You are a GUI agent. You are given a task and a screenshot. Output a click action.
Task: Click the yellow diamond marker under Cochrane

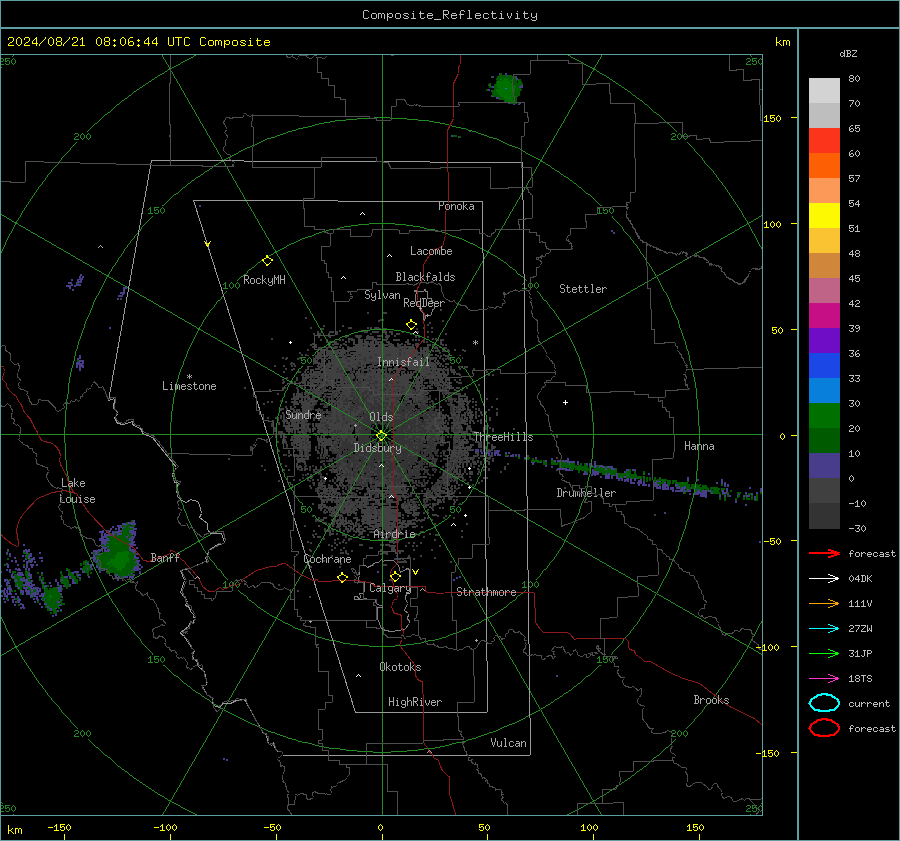click(343, 578)
